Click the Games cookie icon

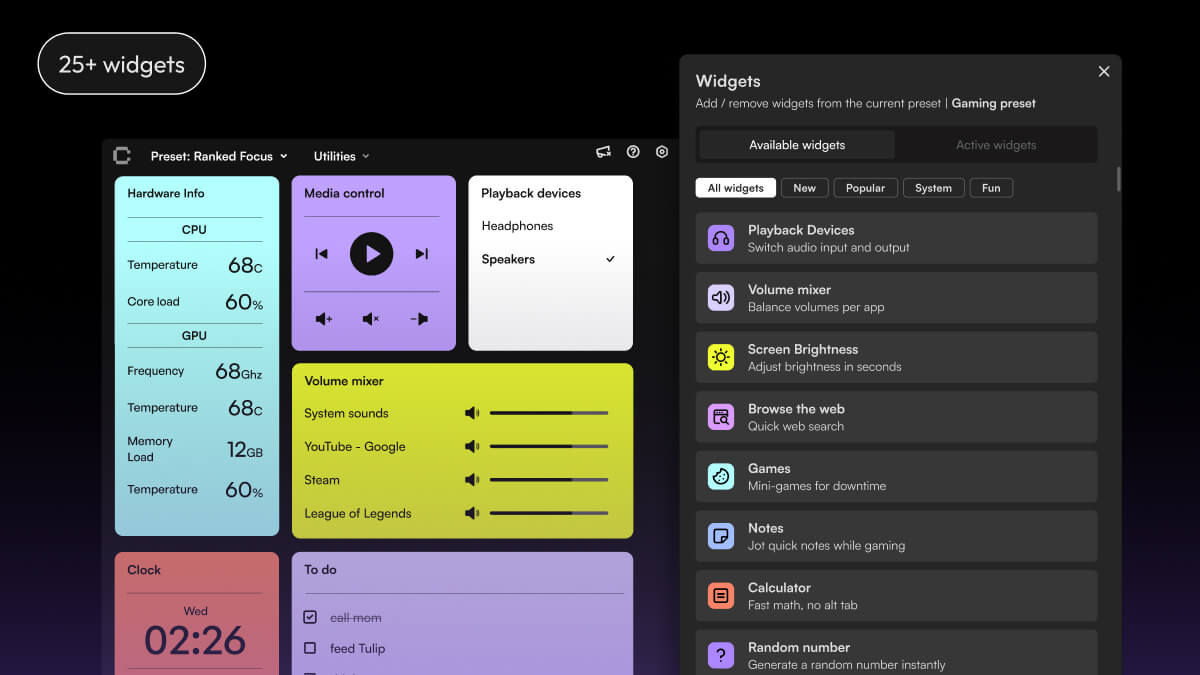point(721,476)
